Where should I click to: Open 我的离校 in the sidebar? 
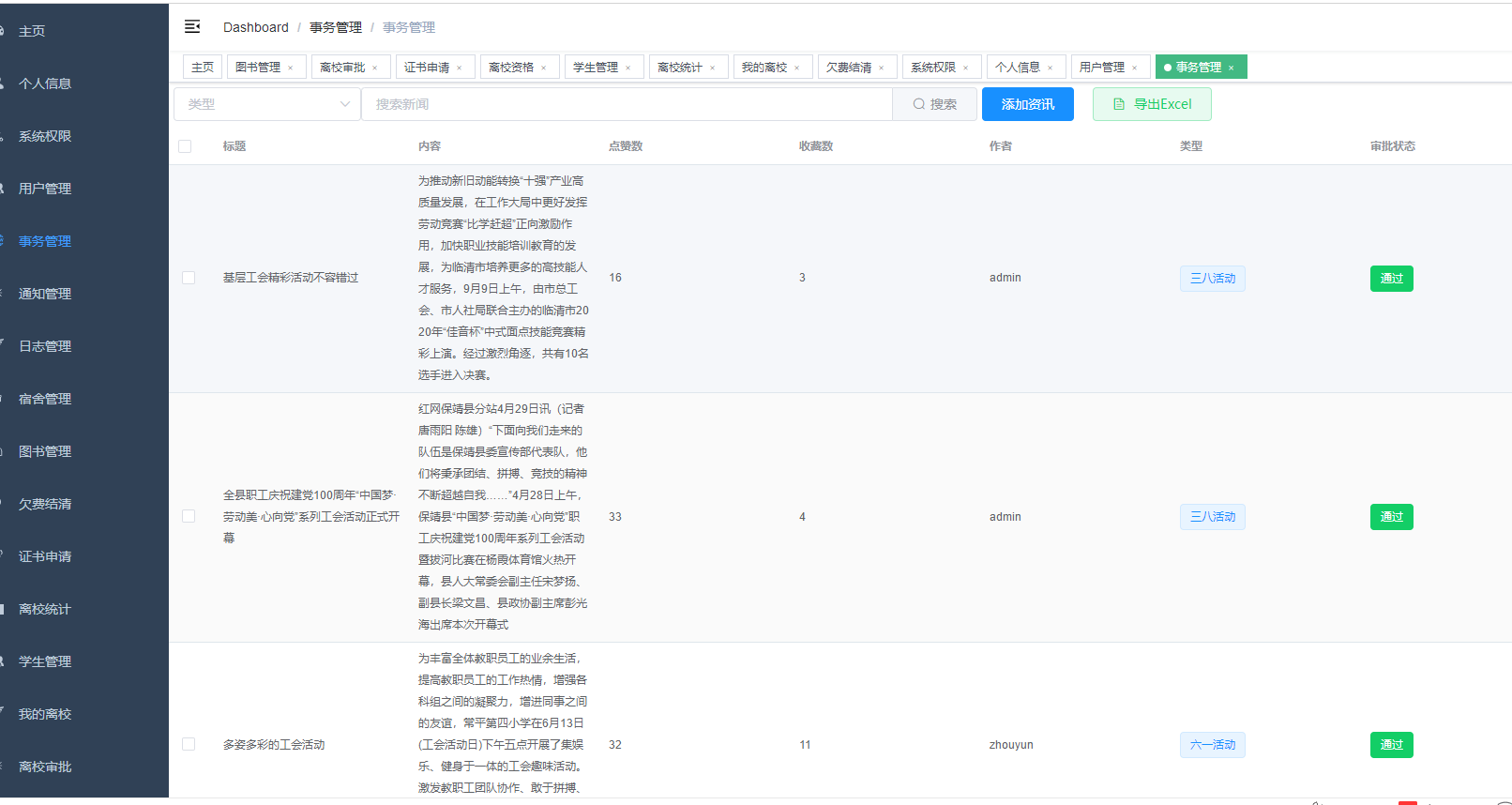(84, 714)
